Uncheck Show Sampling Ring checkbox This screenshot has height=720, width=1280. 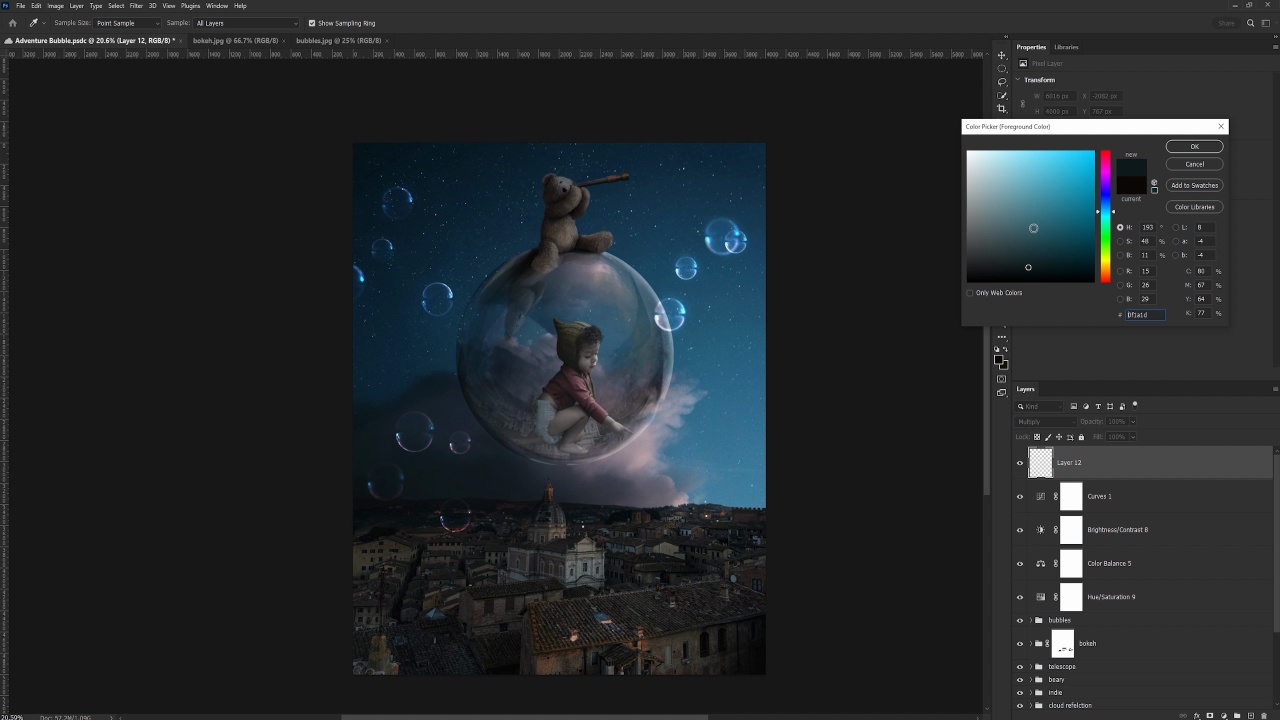(x=312, y=23)
